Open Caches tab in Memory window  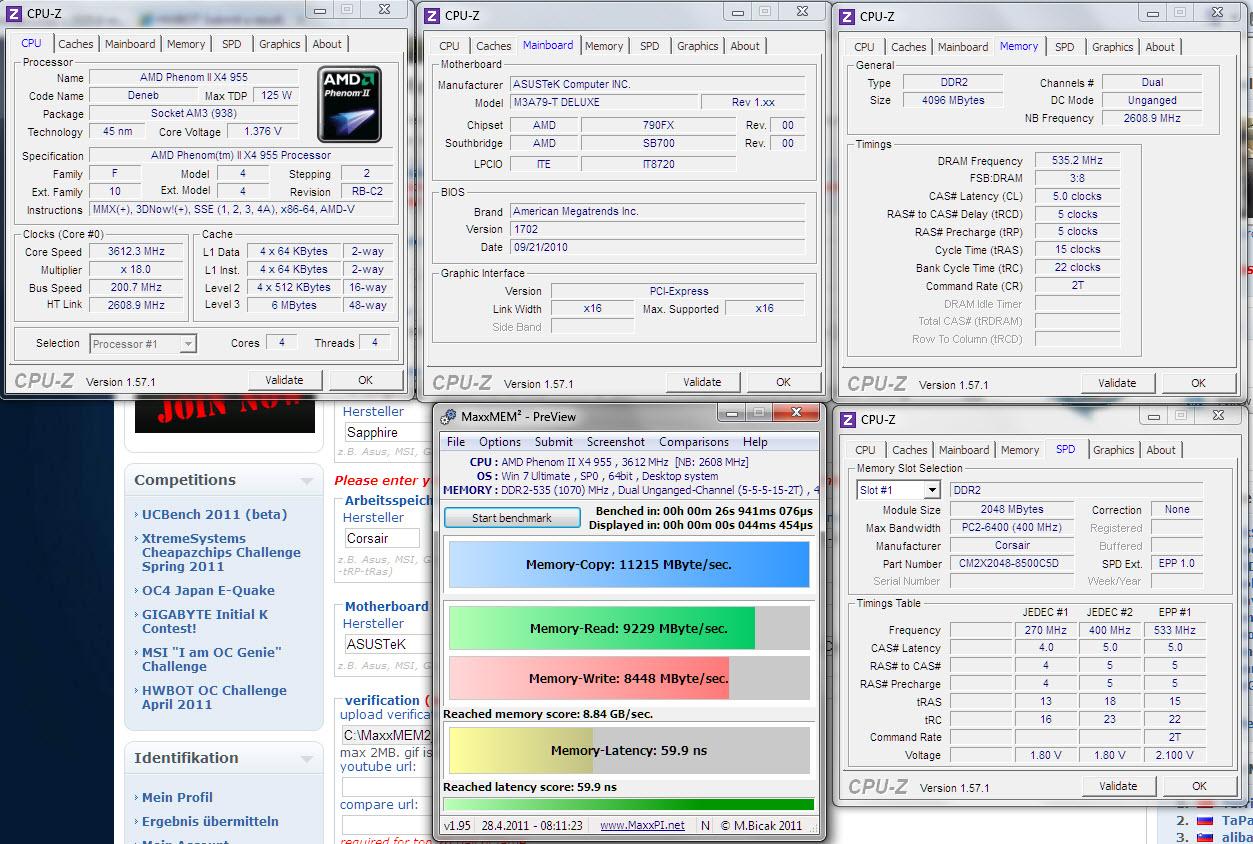tap(908, 47)
